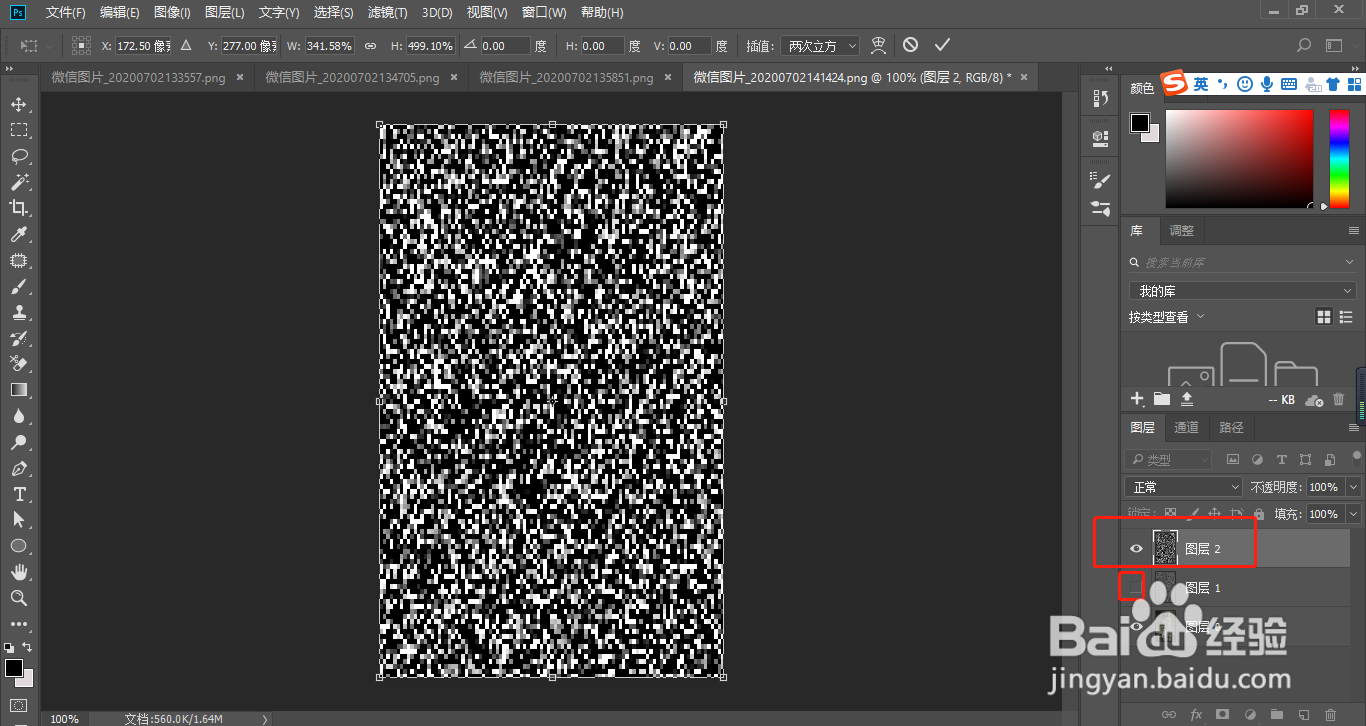
Task: Click the rotation angle 0.00 field
Action: (x=505, y=46)
